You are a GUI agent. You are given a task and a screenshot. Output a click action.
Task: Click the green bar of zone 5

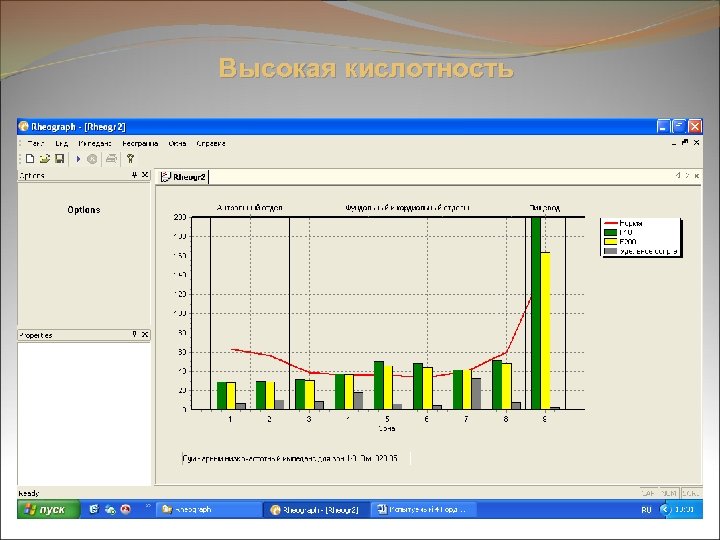[x=379, y=385]
